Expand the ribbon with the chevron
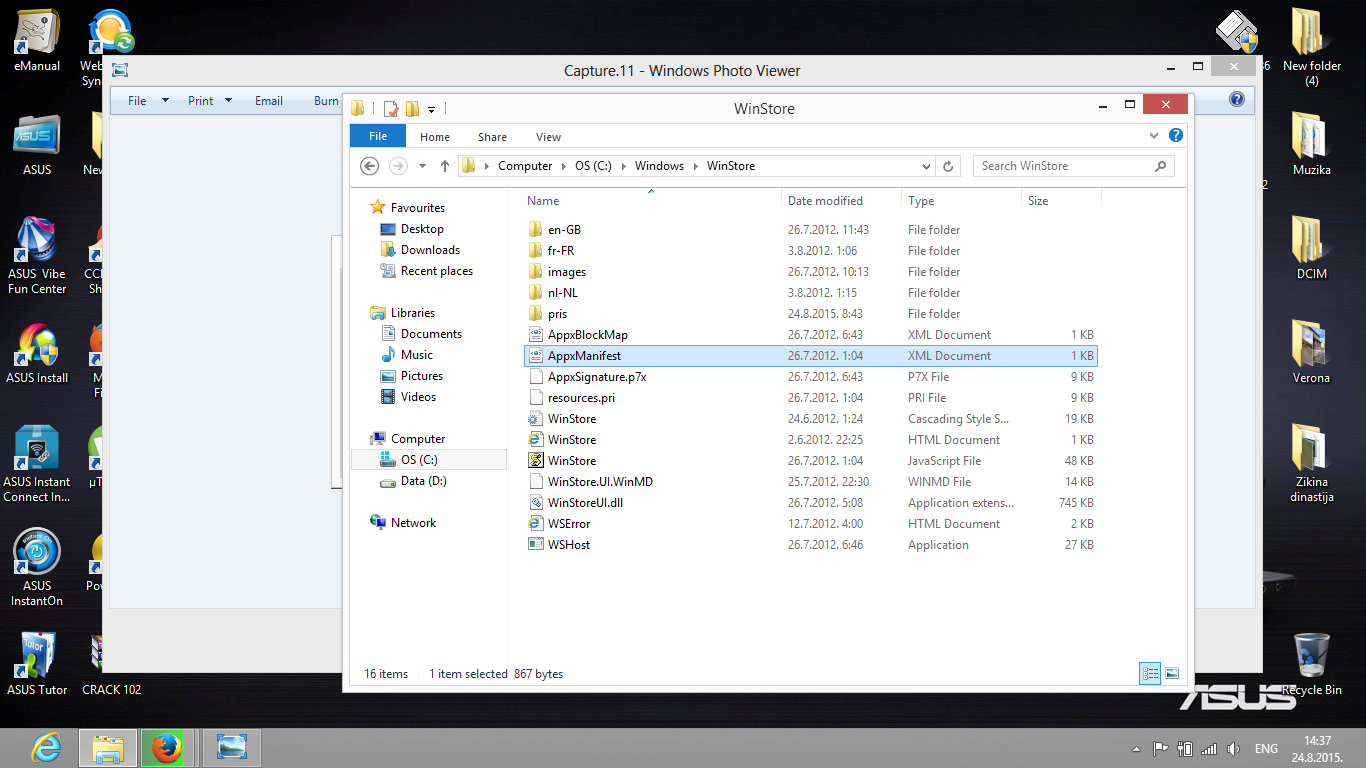The image size is (1366, 768). 1156,136
